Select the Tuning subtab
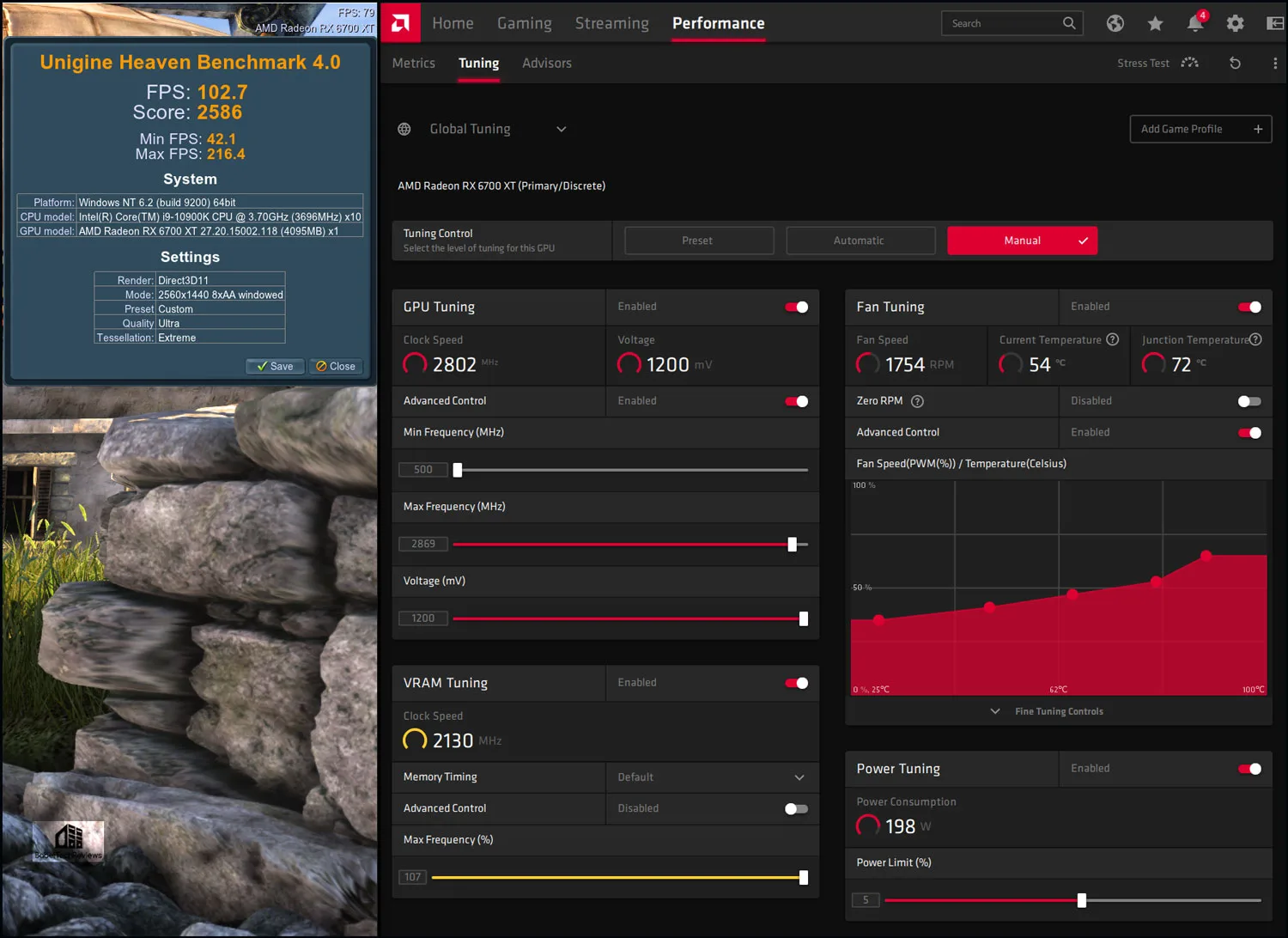Viewport: 1288px width, 938px height. 478,63
